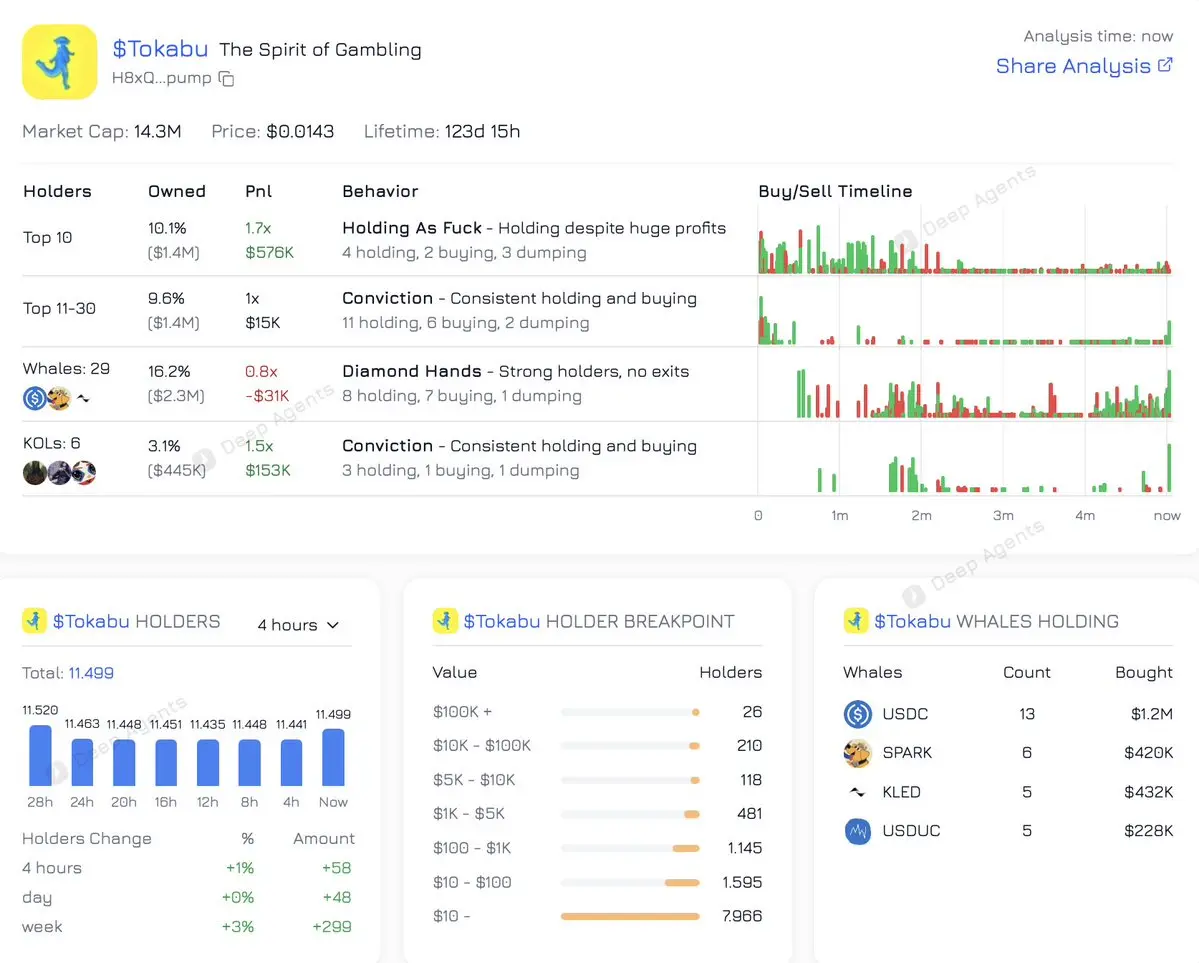The image size is (1199, 963).
Task: Click the Holding As Fuck behavior text
Action: (x=412, y=228)
